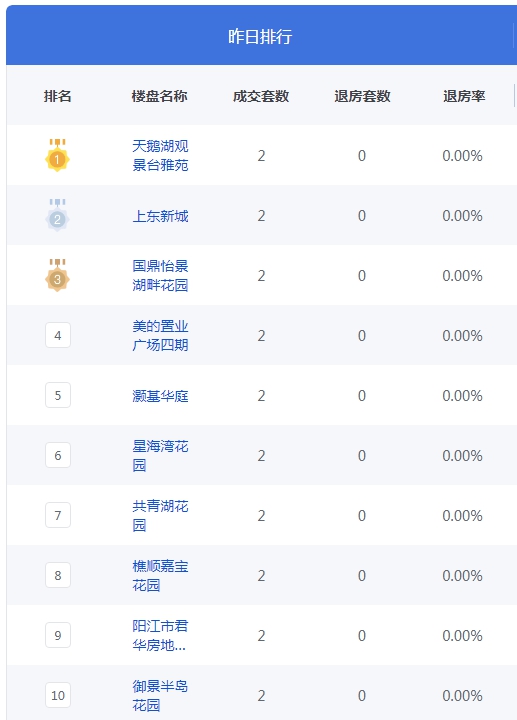Click the gold rank 1 medal icon
This screenshot has height=720, width=517.
point(57,155)
